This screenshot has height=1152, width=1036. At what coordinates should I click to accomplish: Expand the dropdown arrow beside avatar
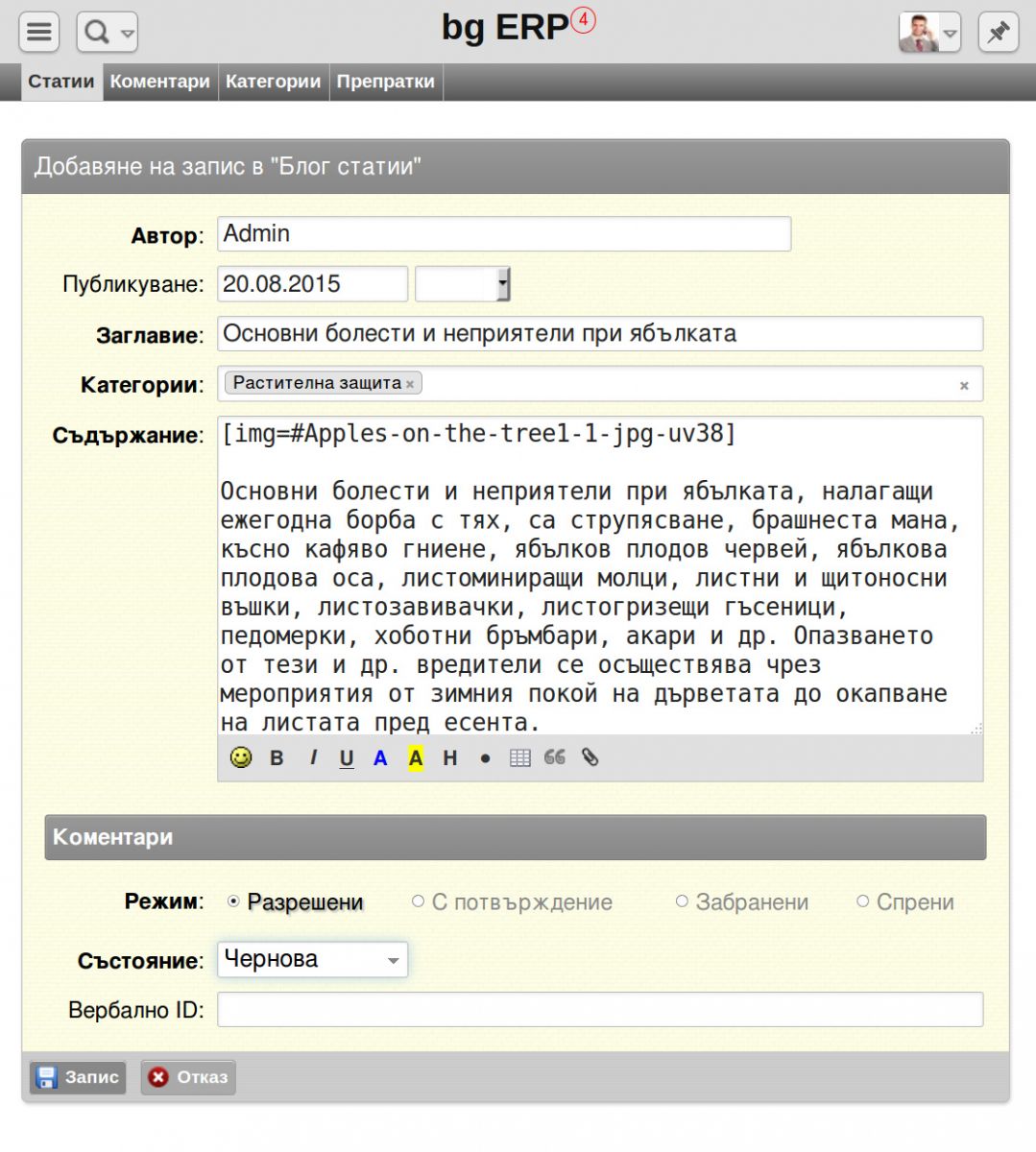click(x=951, y=34)
